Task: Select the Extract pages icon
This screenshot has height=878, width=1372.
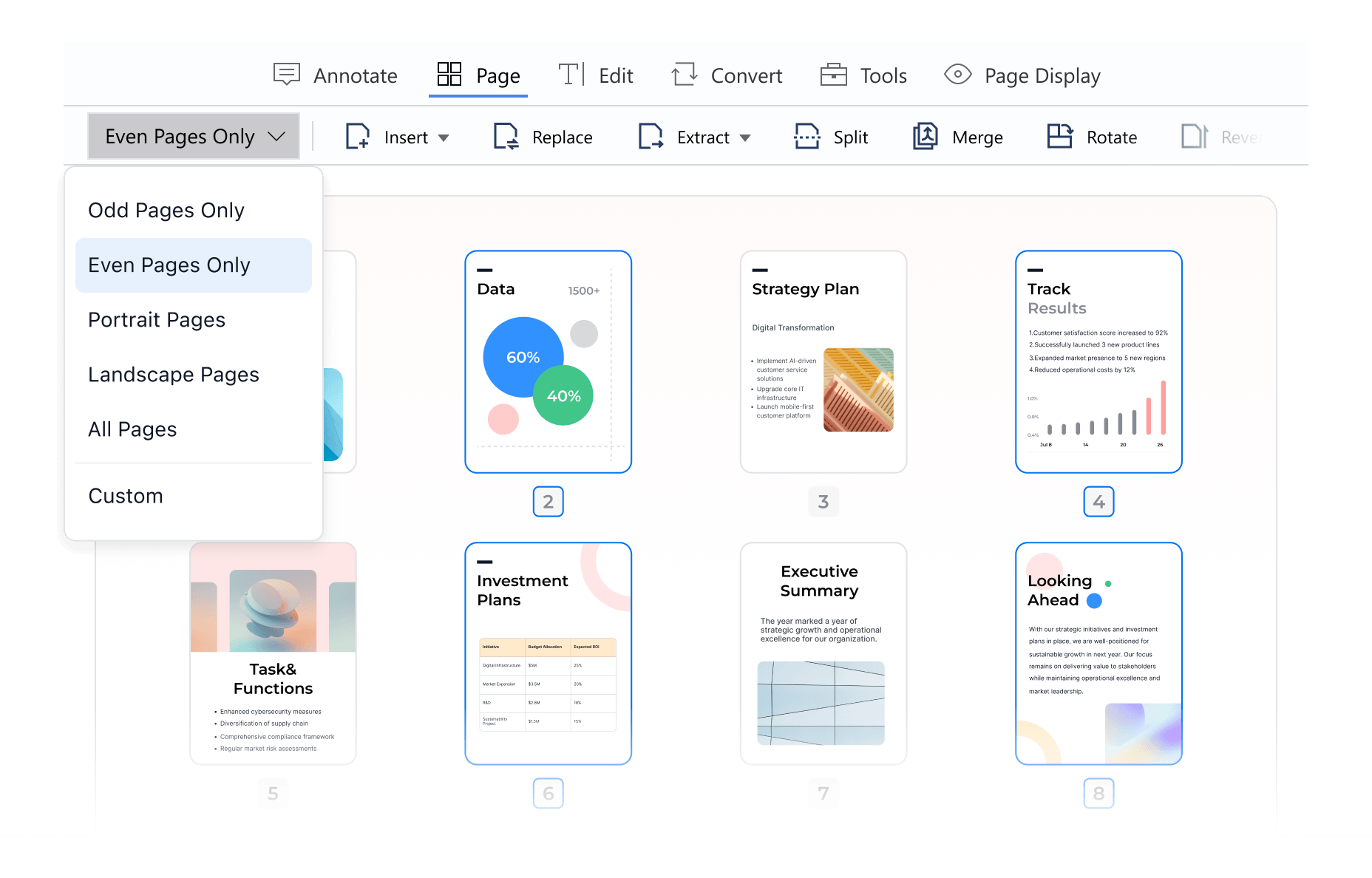Action: (x=651, y=136)
